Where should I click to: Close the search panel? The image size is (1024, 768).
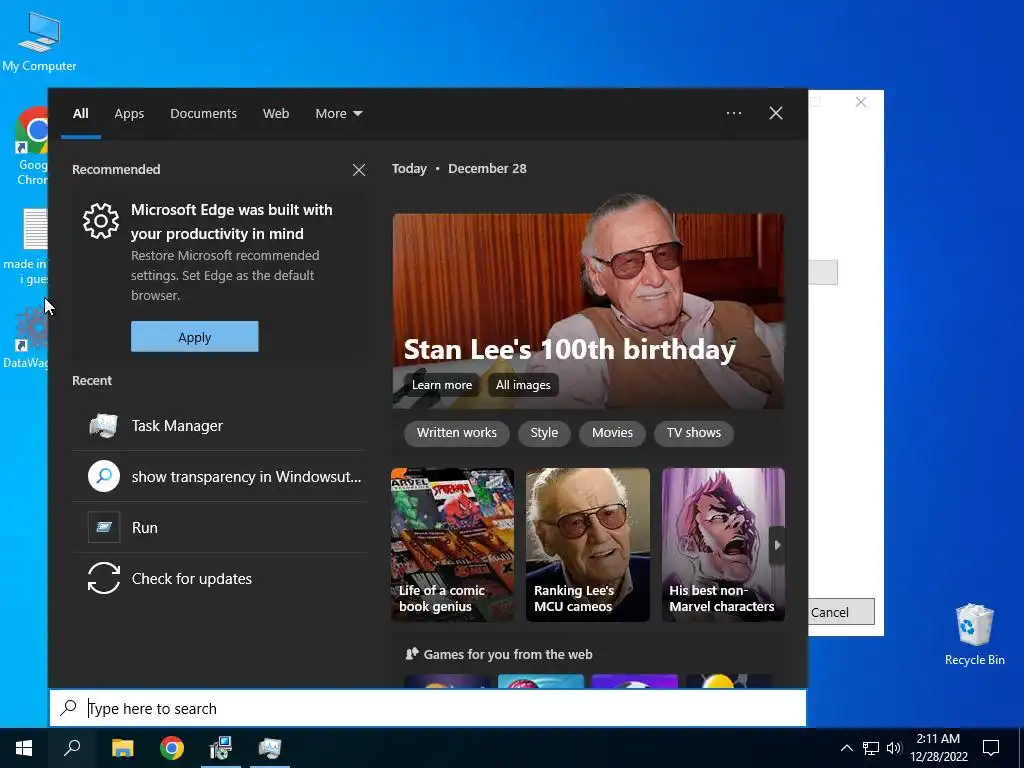[776, 113]
